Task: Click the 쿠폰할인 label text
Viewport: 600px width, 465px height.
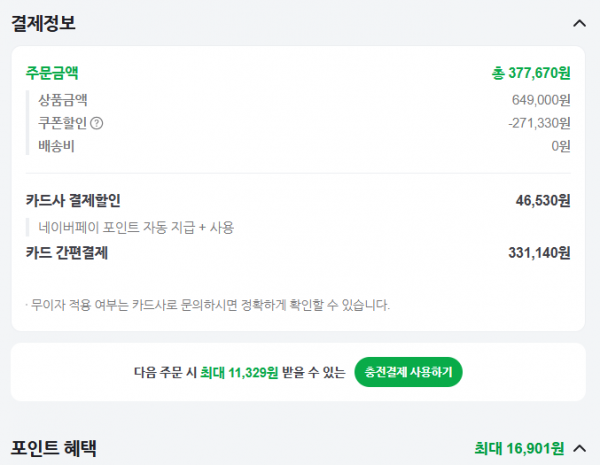Action: click(63, 123)
